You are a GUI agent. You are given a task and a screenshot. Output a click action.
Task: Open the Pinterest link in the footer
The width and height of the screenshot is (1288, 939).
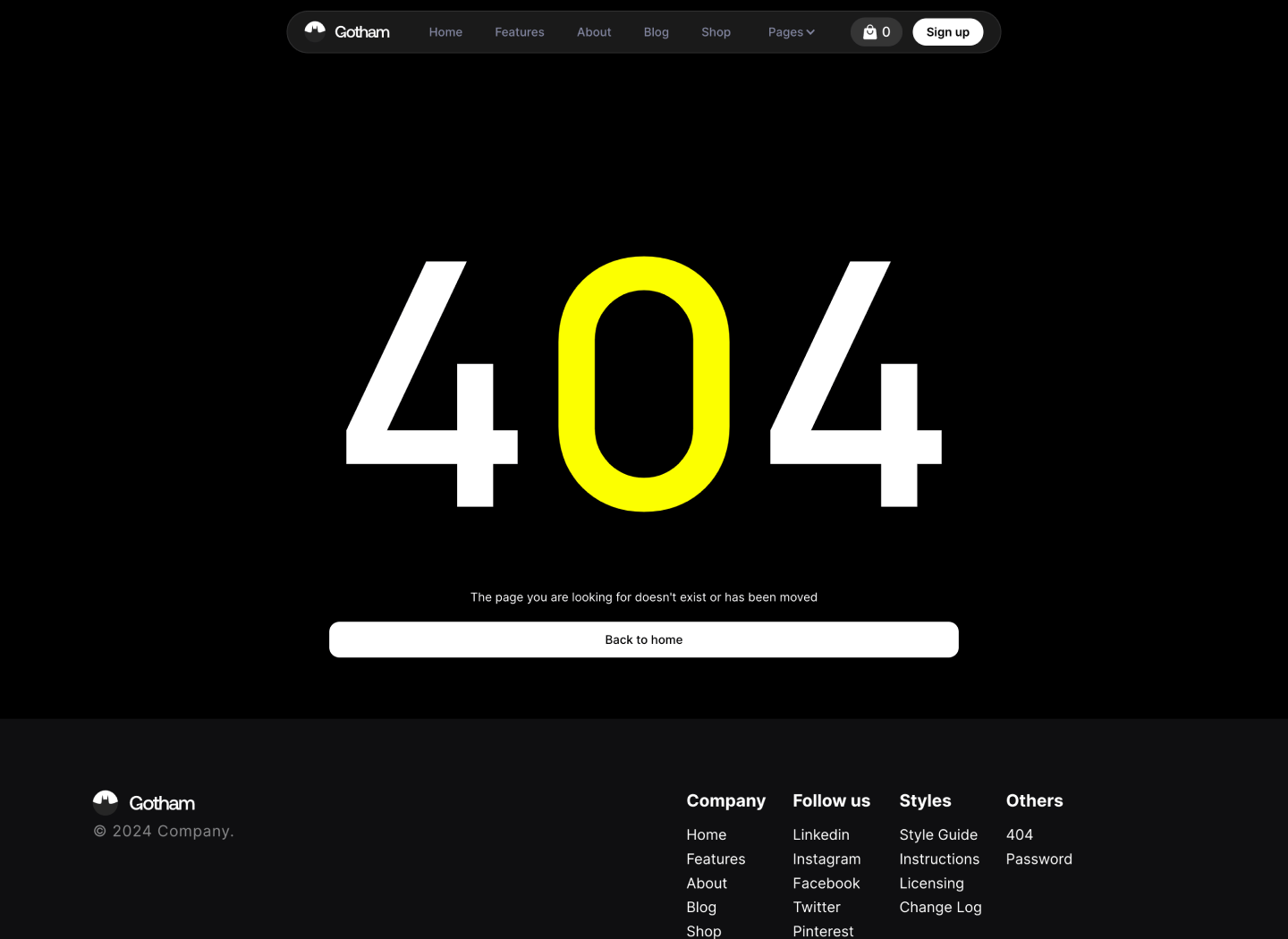[823, 931]
